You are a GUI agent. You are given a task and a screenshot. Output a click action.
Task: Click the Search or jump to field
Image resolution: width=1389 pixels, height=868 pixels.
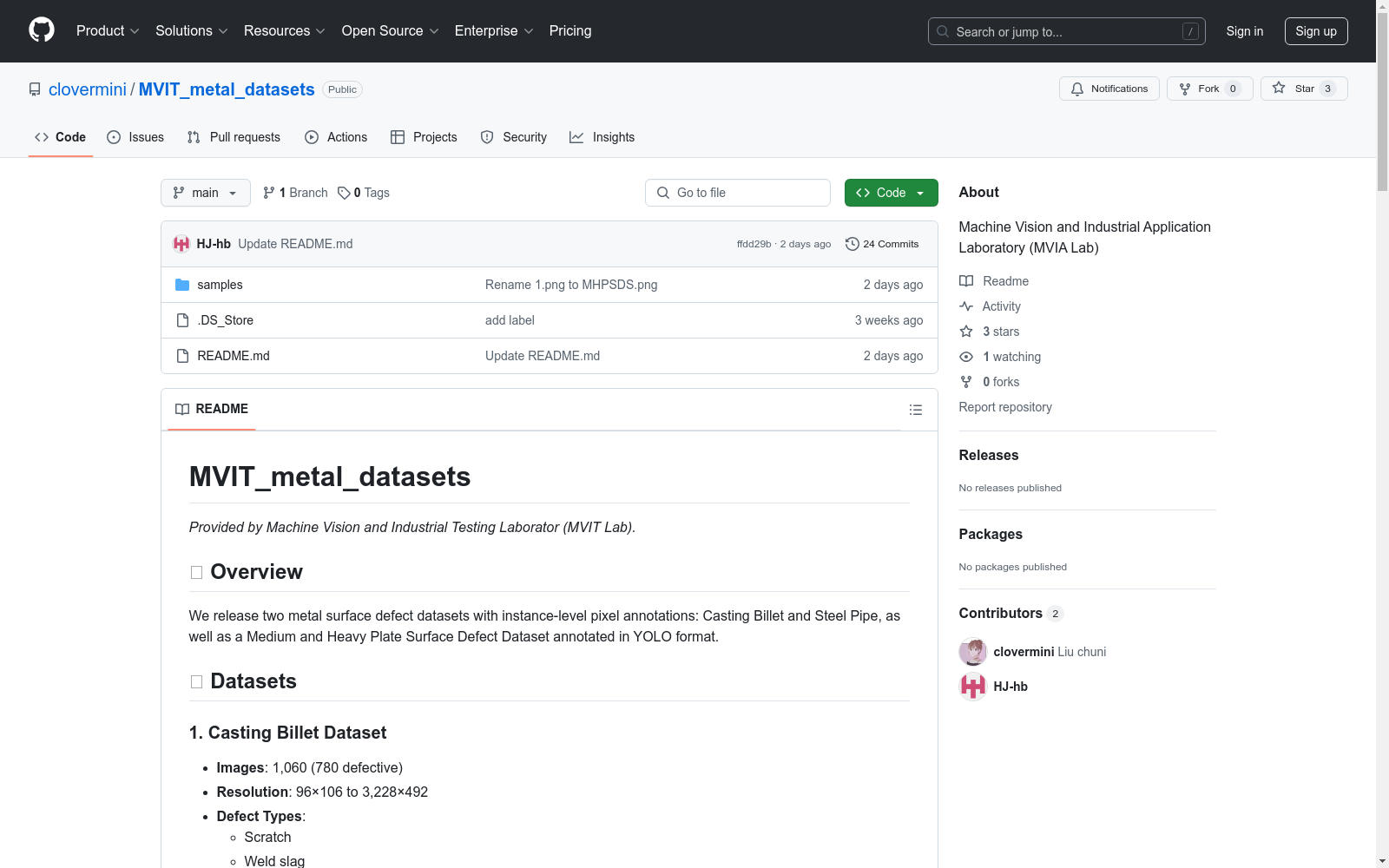(x=1067, y=31)
